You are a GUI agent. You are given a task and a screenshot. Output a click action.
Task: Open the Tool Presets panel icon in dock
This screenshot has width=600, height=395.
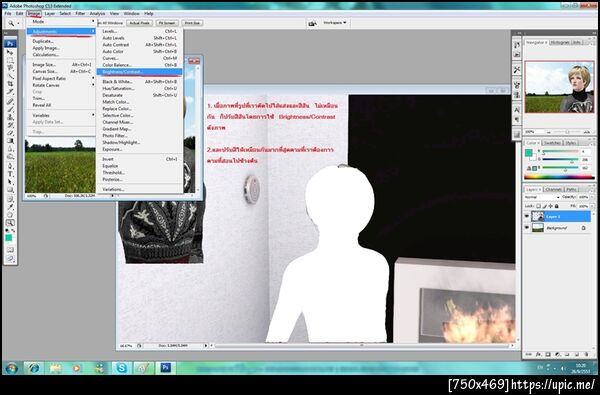coord(517,70)
